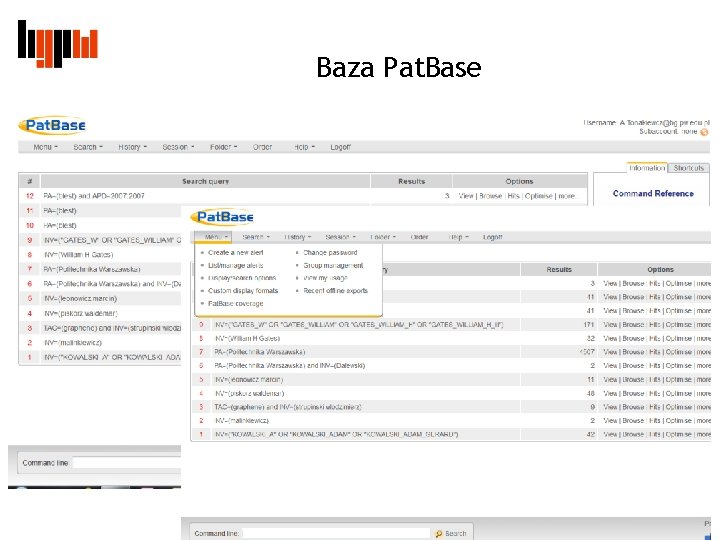Viewport: 720px width, 540px height.
Task: Click View in the front window's William H Gates row
Action: [610, 338]
